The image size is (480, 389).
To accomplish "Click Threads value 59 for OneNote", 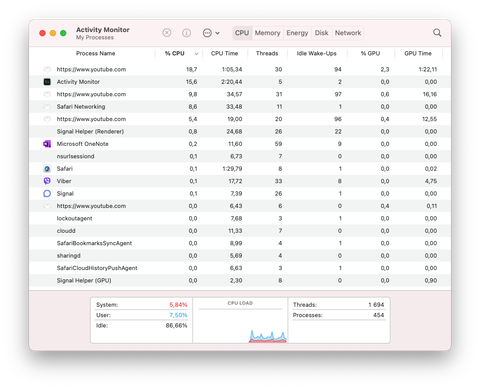I will (278, 144).
